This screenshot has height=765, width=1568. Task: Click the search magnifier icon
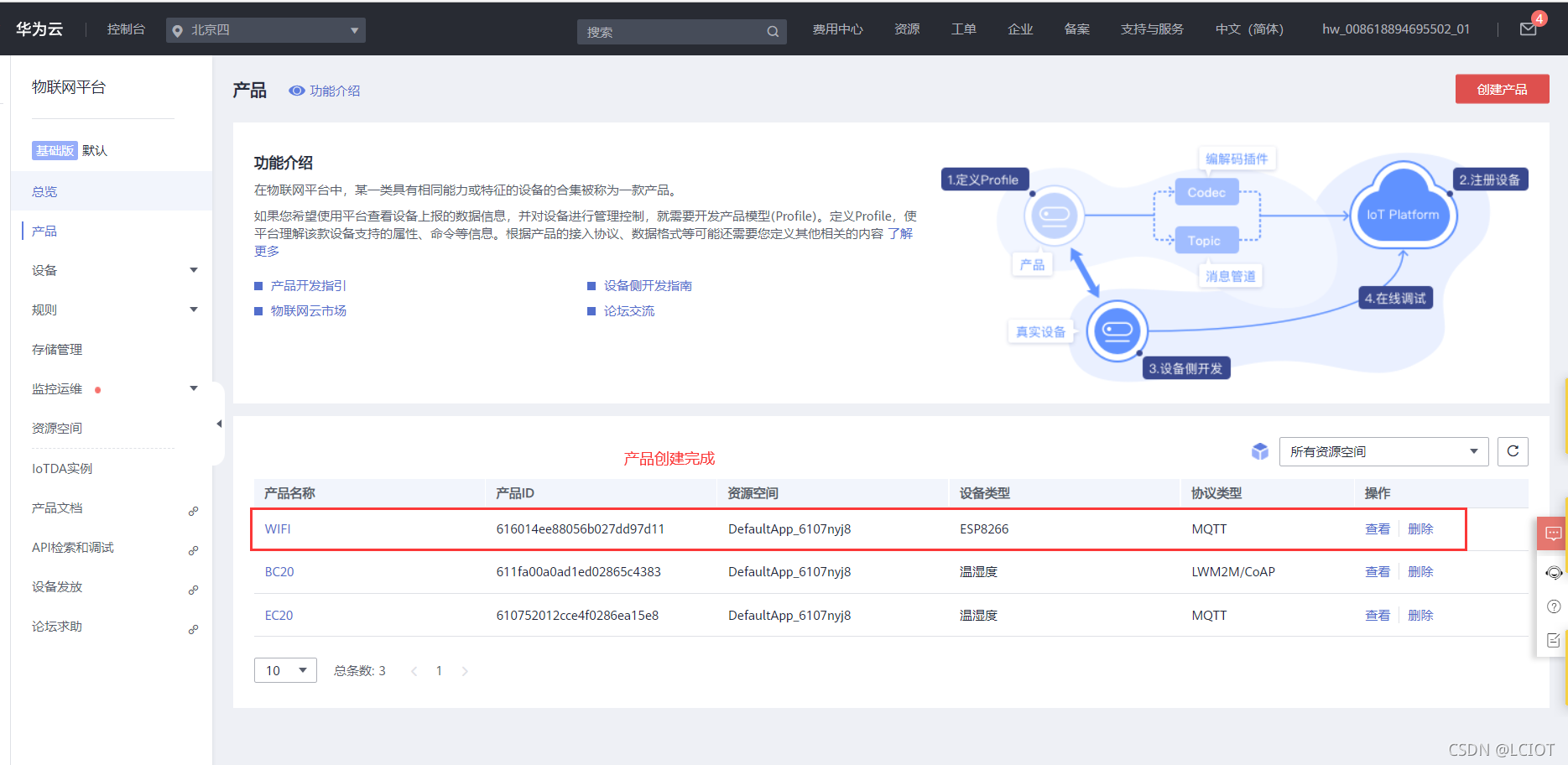point(772,32)
